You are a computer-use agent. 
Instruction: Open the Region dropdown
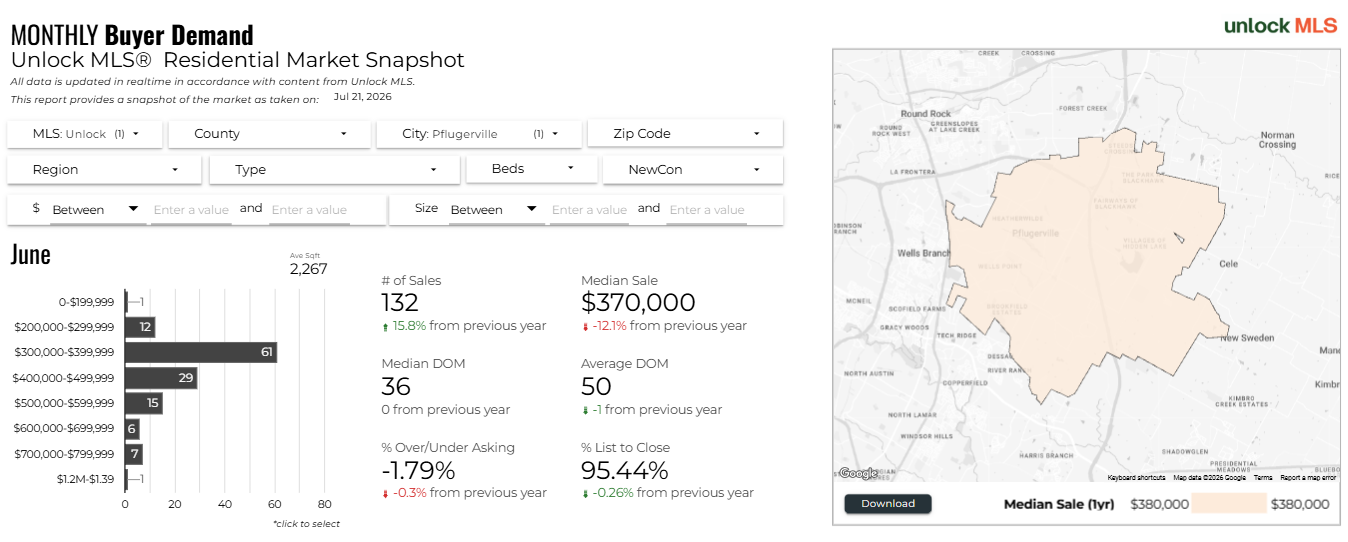[x=105, y=170]
